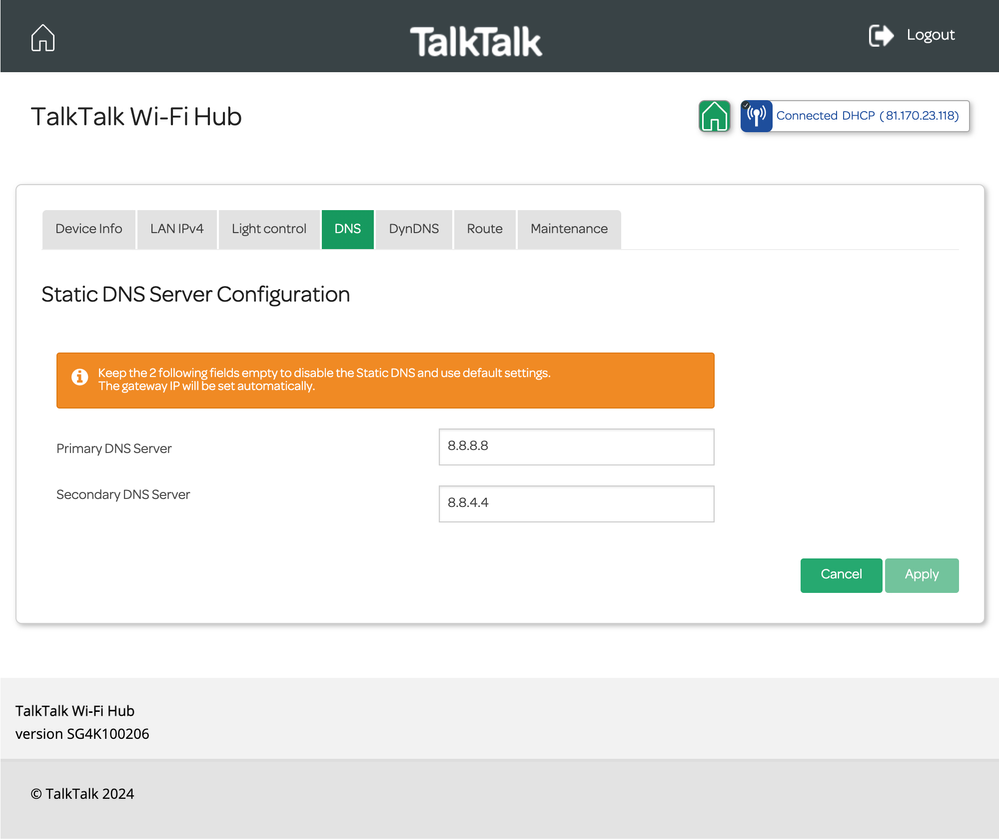Screen dimensions: 999x840
Task: Click the blue antenna connection icon
Action: point(756,116)
